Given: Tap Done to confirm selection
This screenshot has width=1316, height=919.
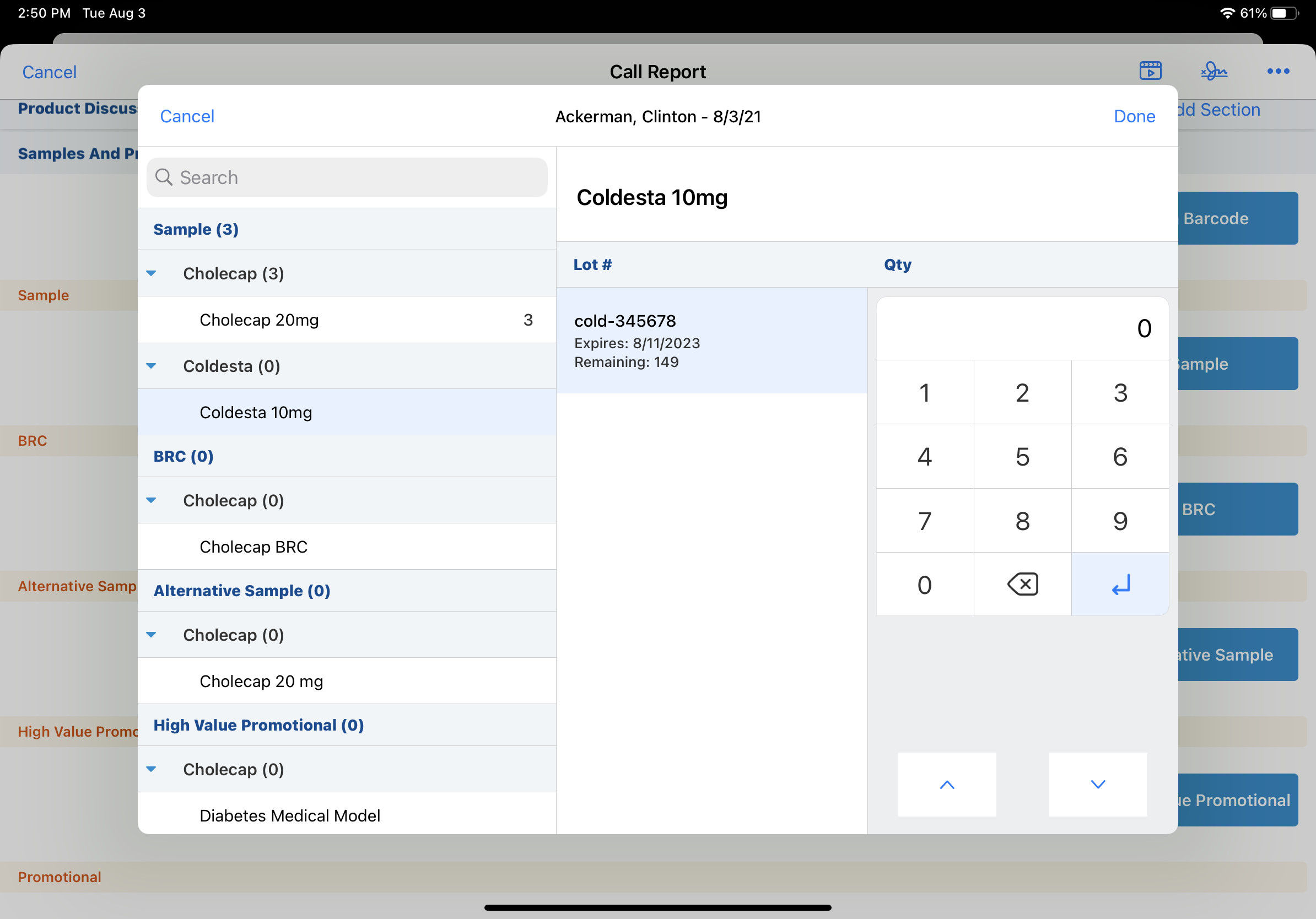Looking at the screenshot, I should 1134,116.
